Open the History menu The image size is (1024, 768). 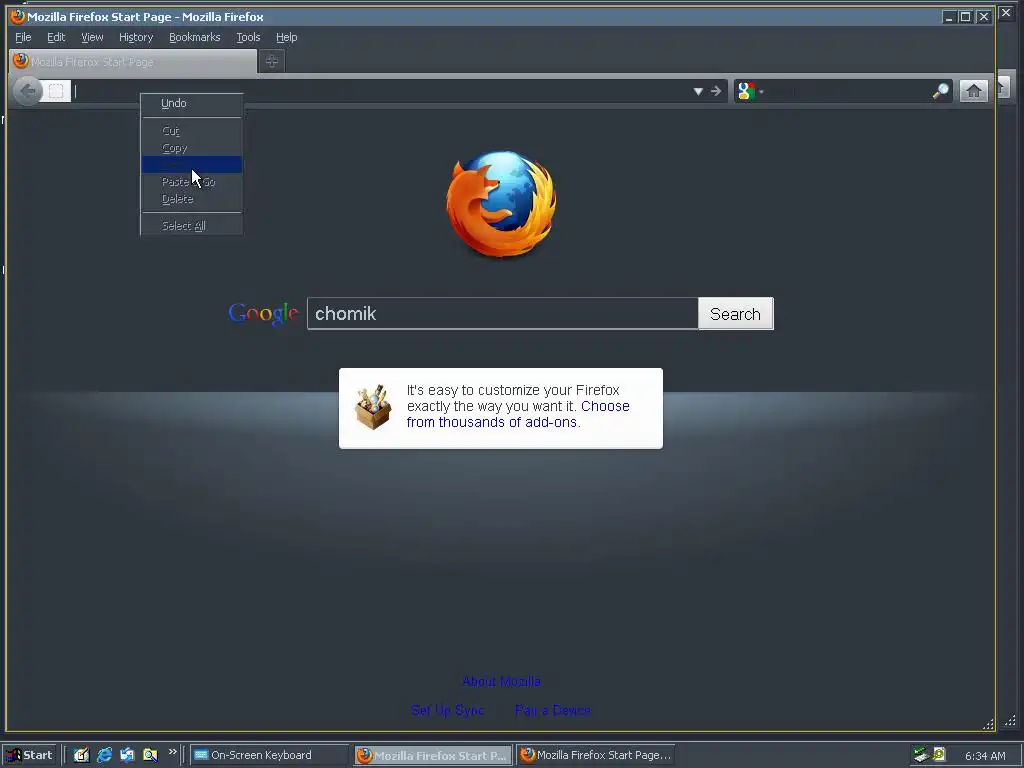(136, 37)
